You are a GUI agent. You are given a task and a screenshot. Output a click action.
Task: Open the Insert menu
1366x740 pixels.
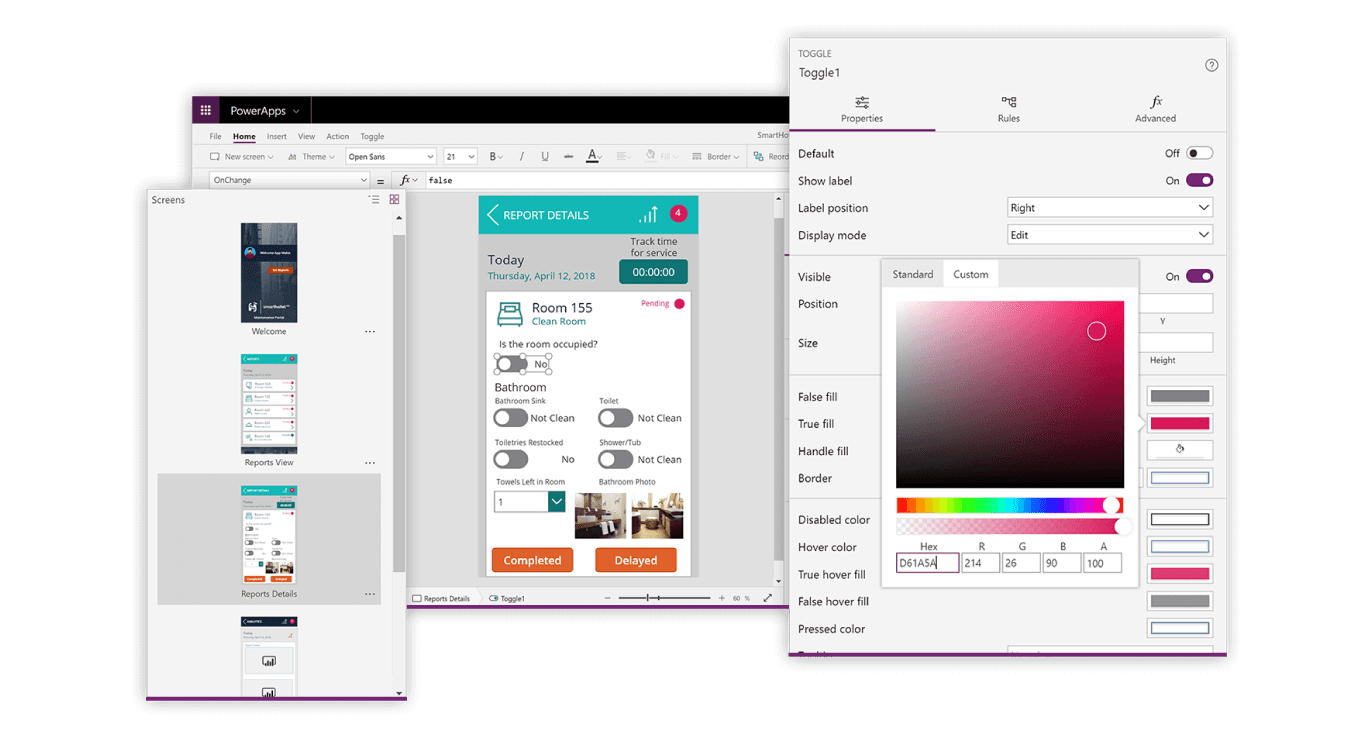[x=276, y=136]
